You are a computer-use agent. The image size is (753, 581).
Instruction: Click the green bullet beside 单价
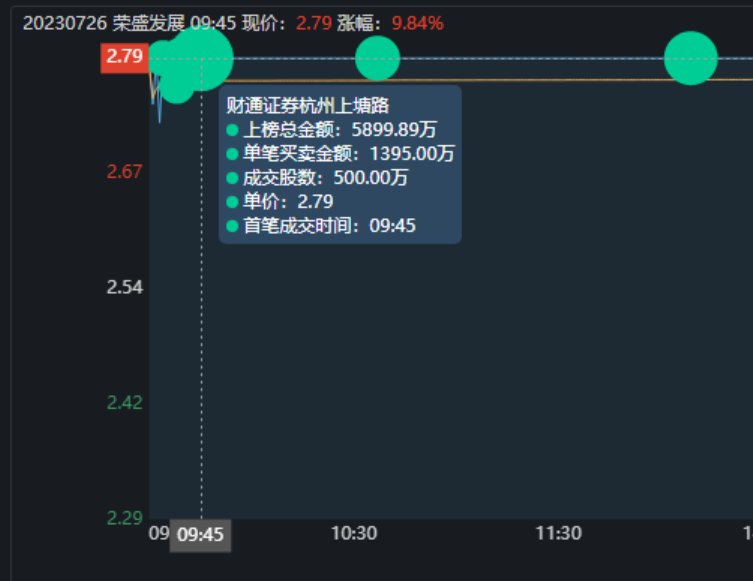click(x=232, y=202)
